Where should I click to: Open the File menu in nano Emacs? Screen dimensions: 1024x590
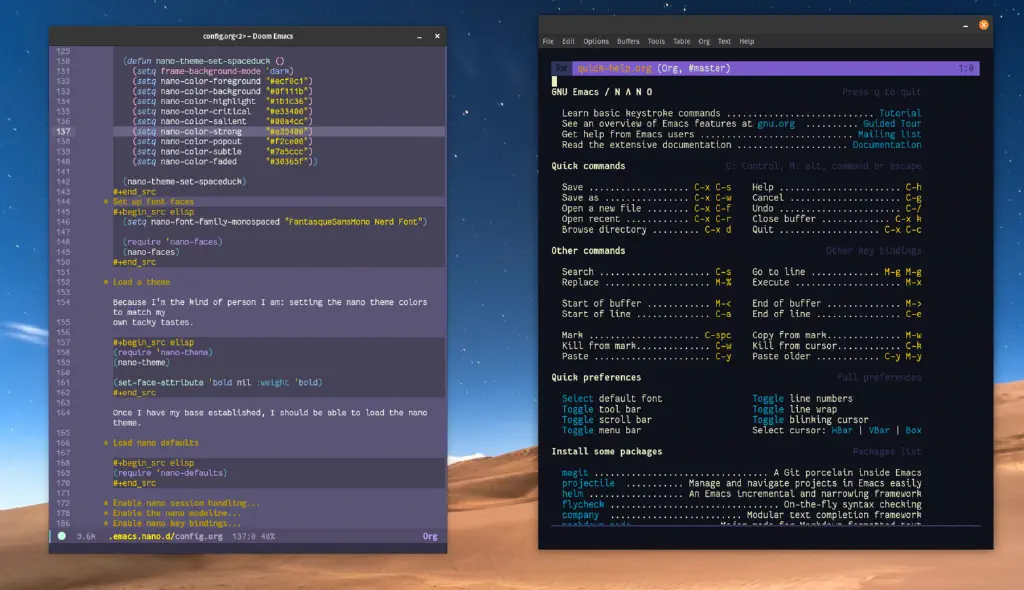548,41
